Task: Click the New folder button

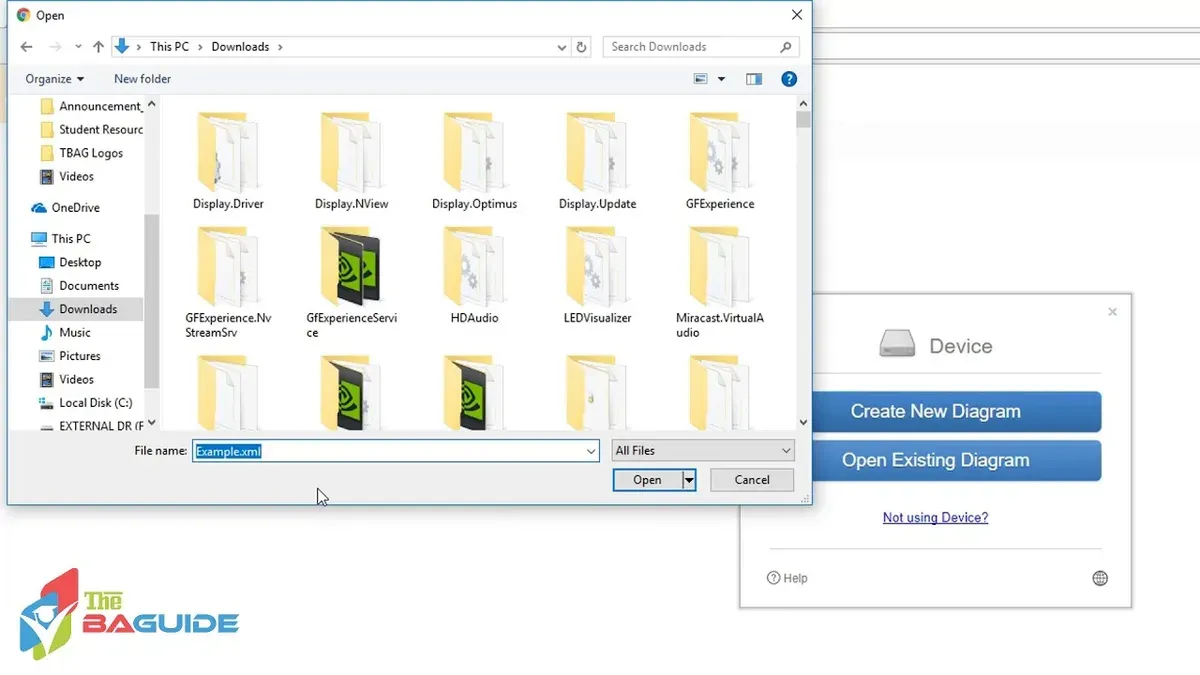Action: [142, 79]
